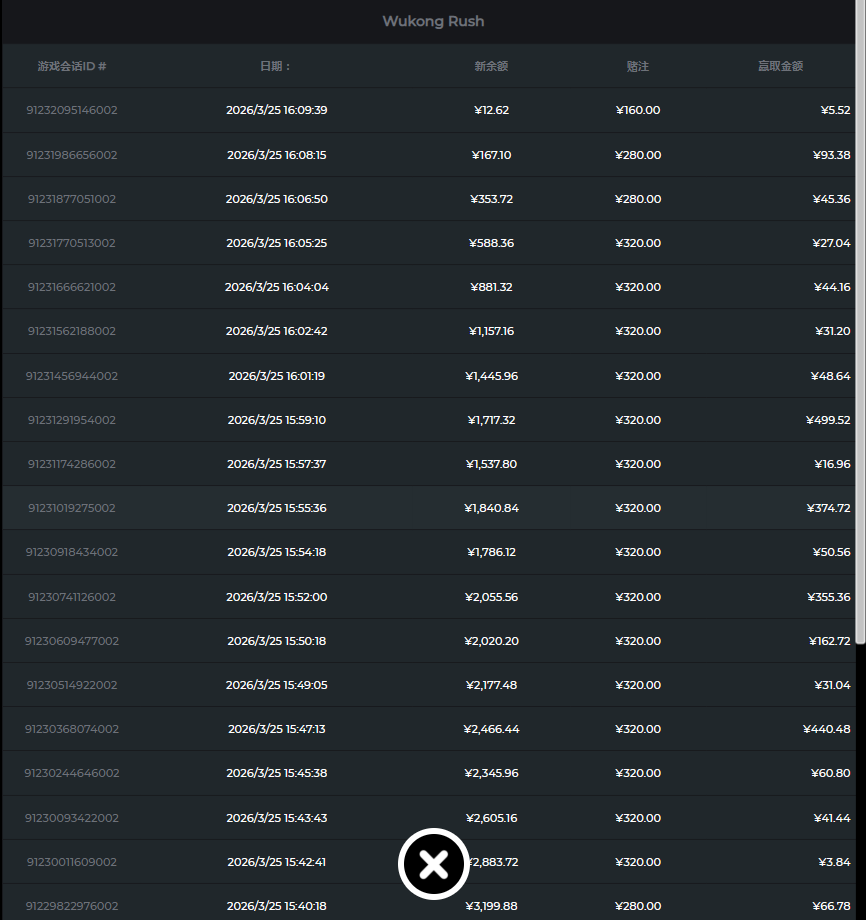Image resolution: width=866 pixels, height=920 pixels.
Task: Close the history panel with X icon
Action: pyautogui.click(x=433, y=863)
